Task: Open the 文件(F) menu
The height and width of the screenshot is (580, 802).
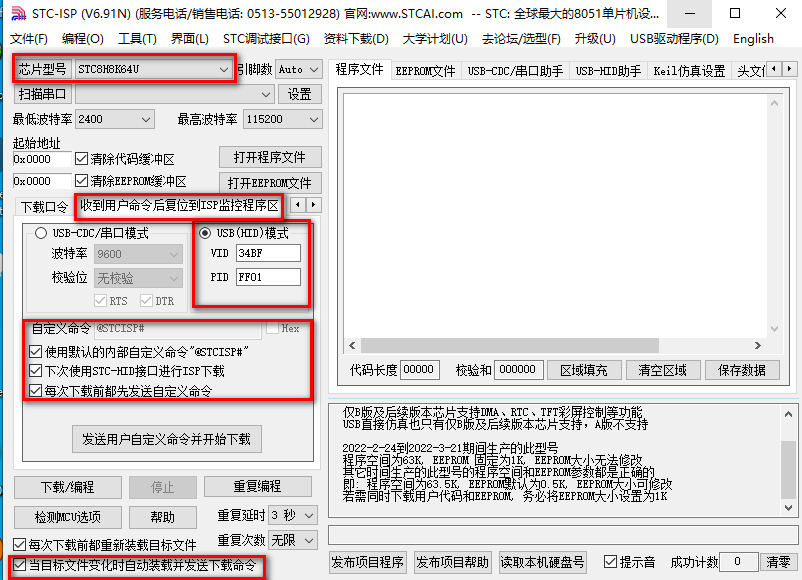Action: coord(29,39)
